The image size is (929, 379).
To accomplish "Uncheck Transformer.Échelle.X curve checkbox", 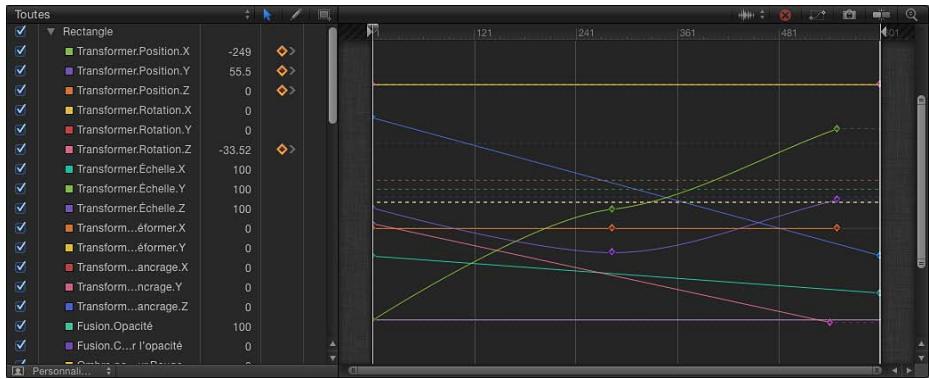I will tap(21, 169).
